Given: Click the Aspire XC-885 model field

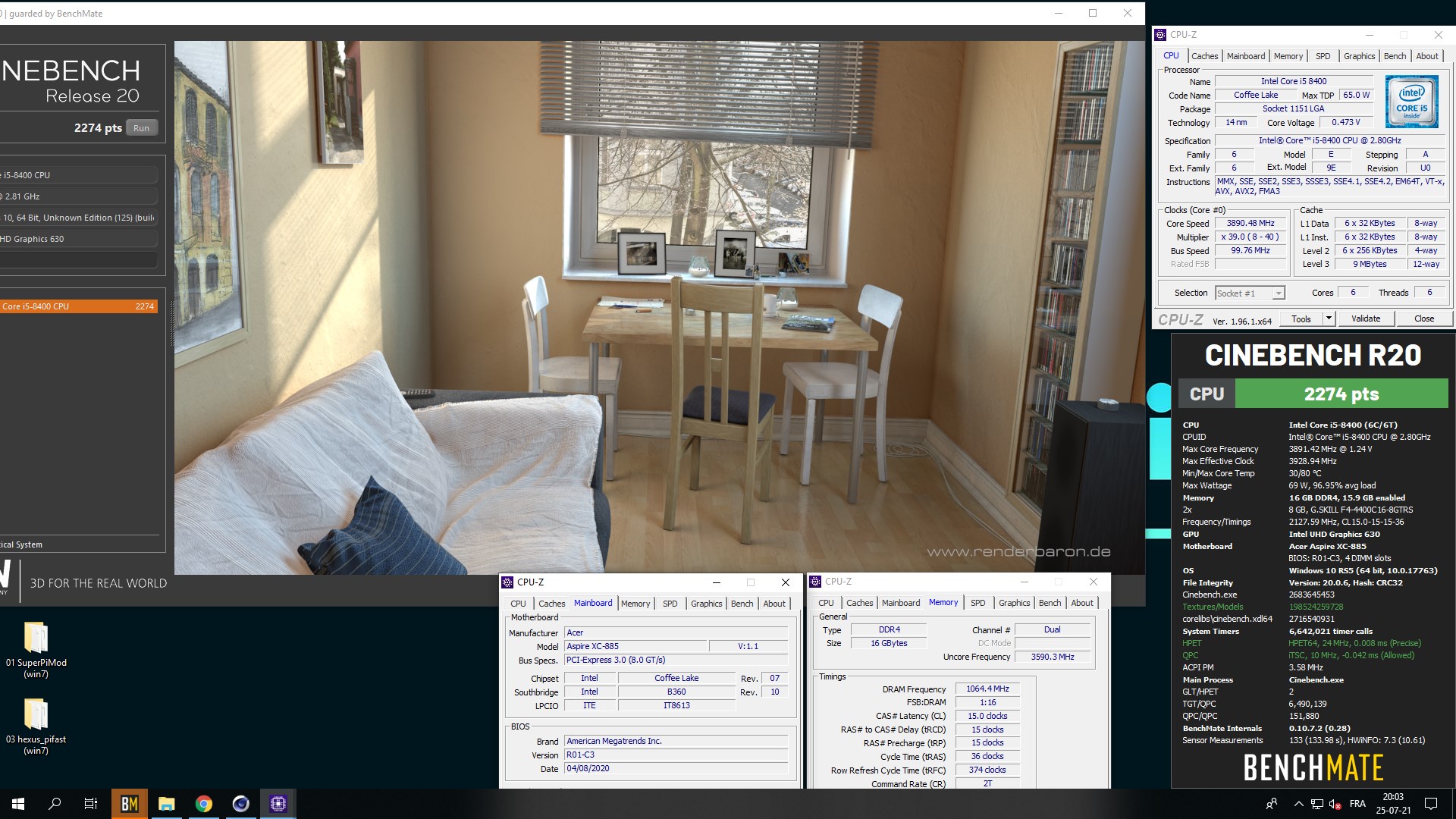Looking at the screenshot, I should click(635, 646).
